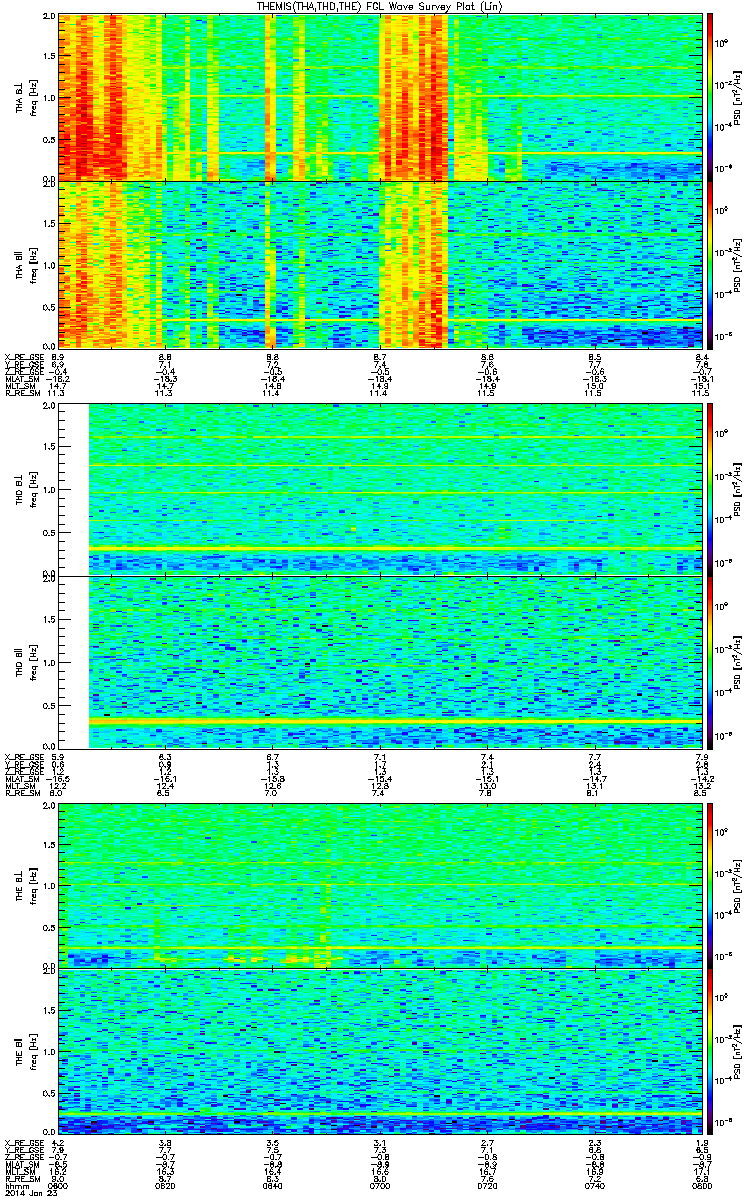The image size is (750, 1200).
Task: Click the 0700 time tick label
Action: [x=380, y=1186]
